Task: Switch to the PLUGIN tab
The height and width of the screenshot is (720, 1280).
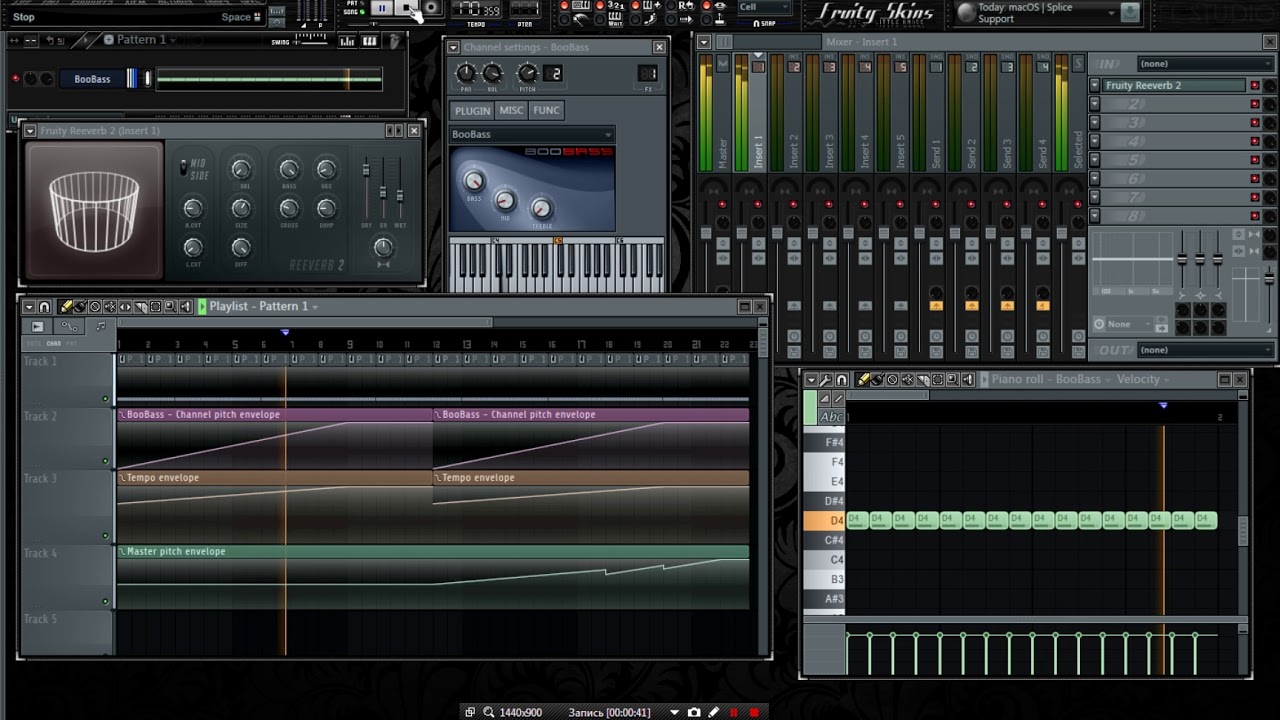Action: (x=472, y=110)
